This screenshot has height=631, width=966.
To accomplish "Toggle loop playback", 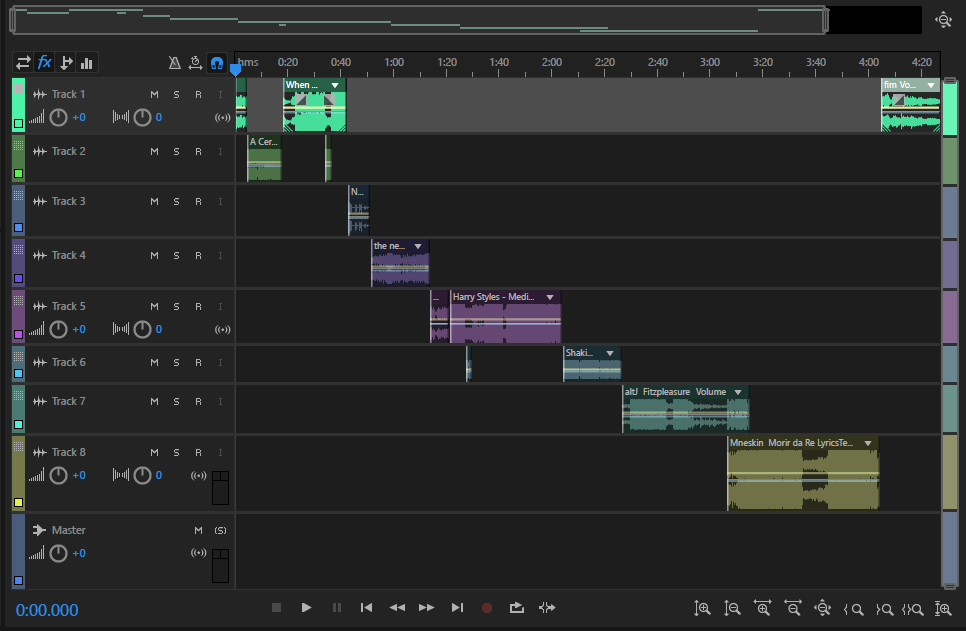I will pyautogui.click(x=516, y=607).
